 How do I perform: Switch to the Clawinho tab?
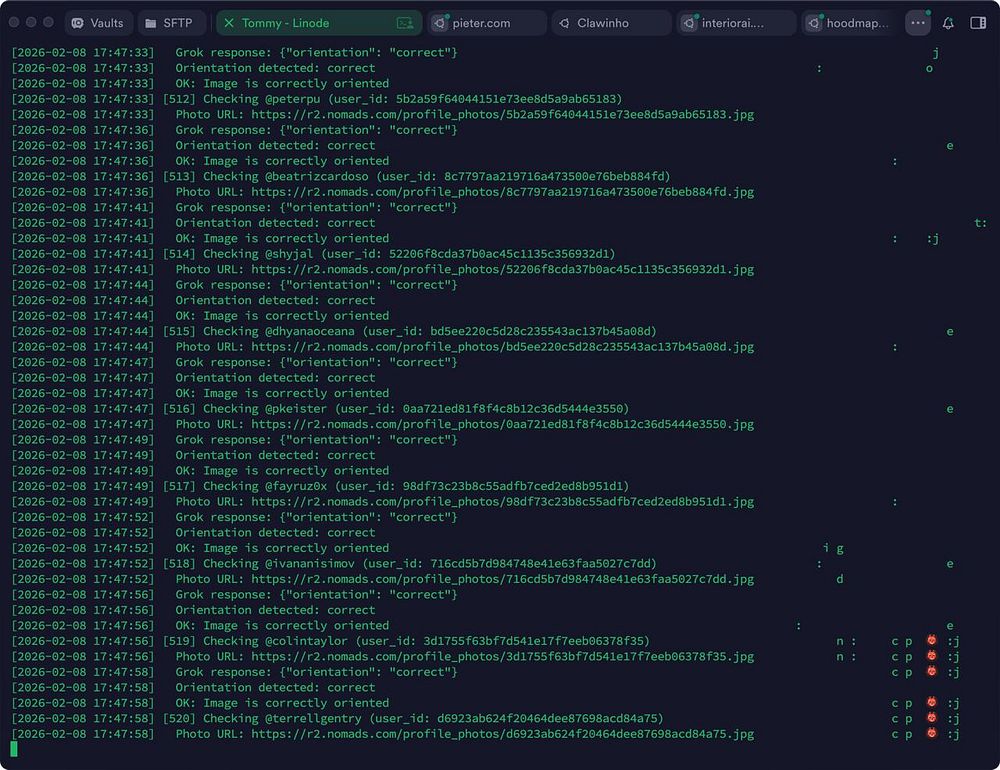[611, 23]
